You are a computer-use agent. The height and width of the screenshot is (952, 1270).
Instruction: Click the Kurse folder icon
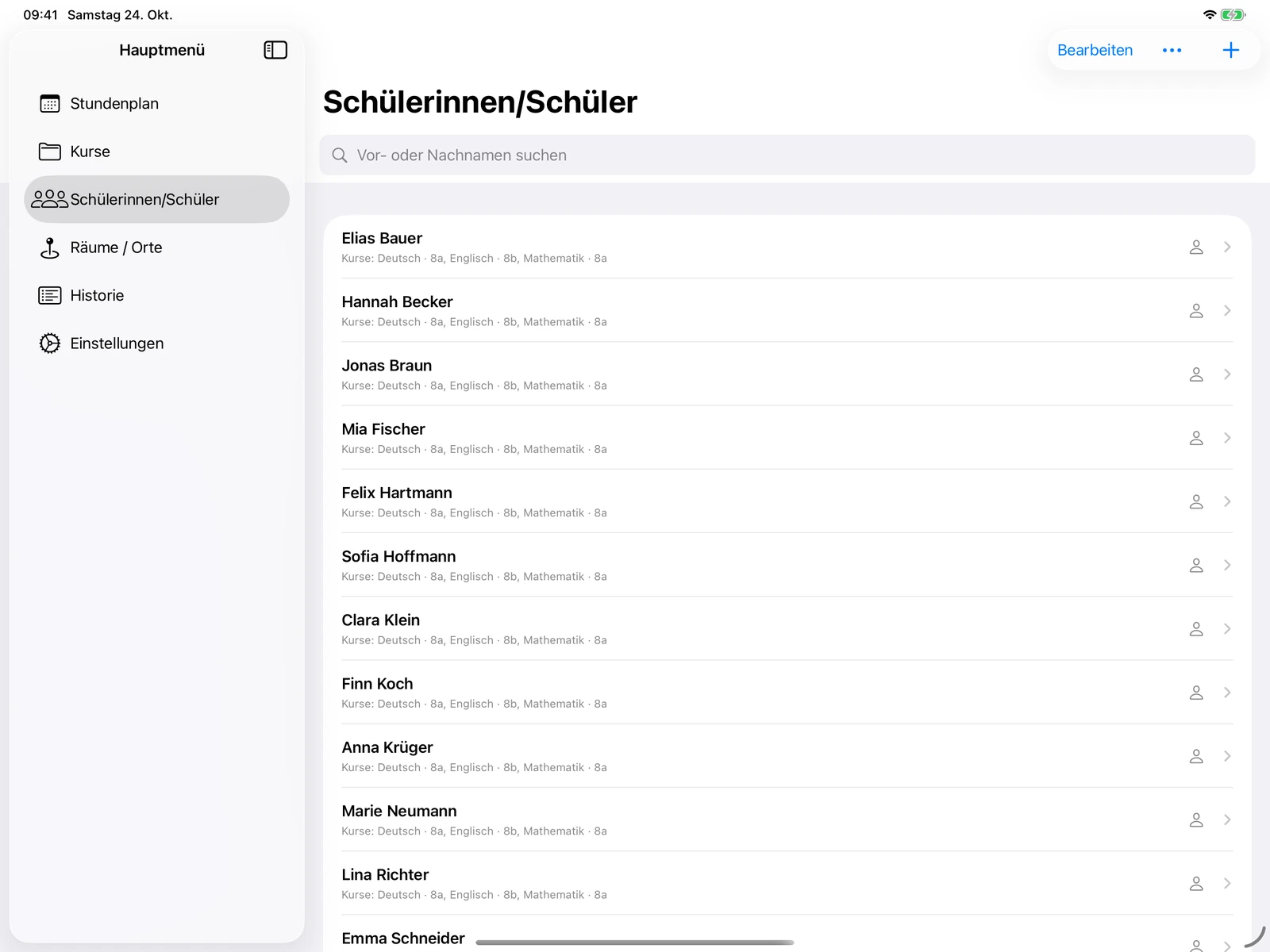[x=50, y=152]
